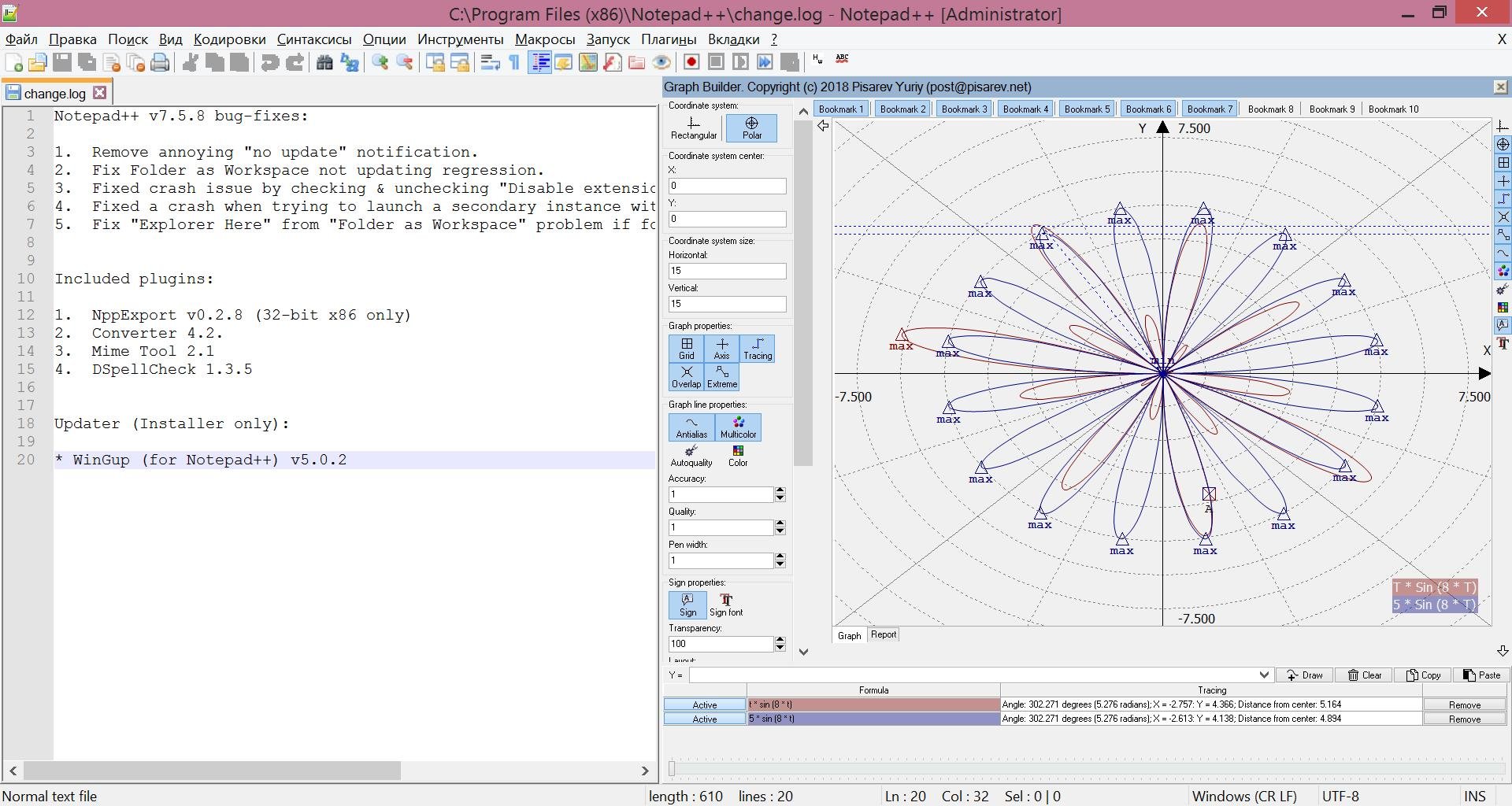The width and height of the screenshot is (1512, 806).
Task: Toggle Antialias for graph lines
Action: point(691,427)
